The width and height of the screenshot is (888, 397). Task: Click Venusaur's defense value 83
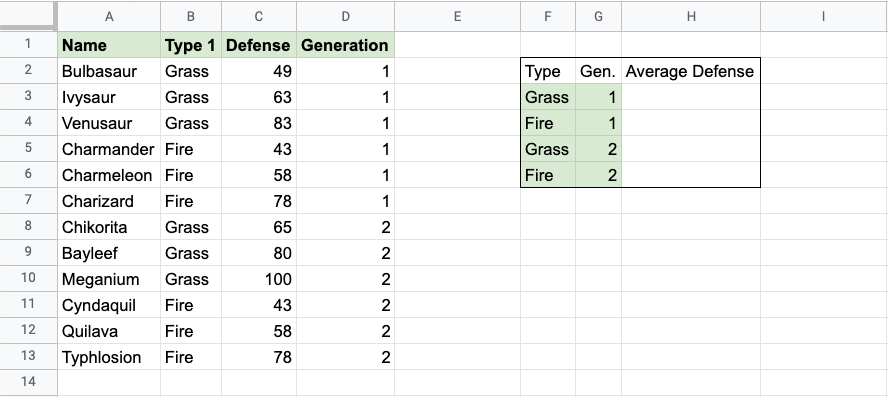click(259, 123)
